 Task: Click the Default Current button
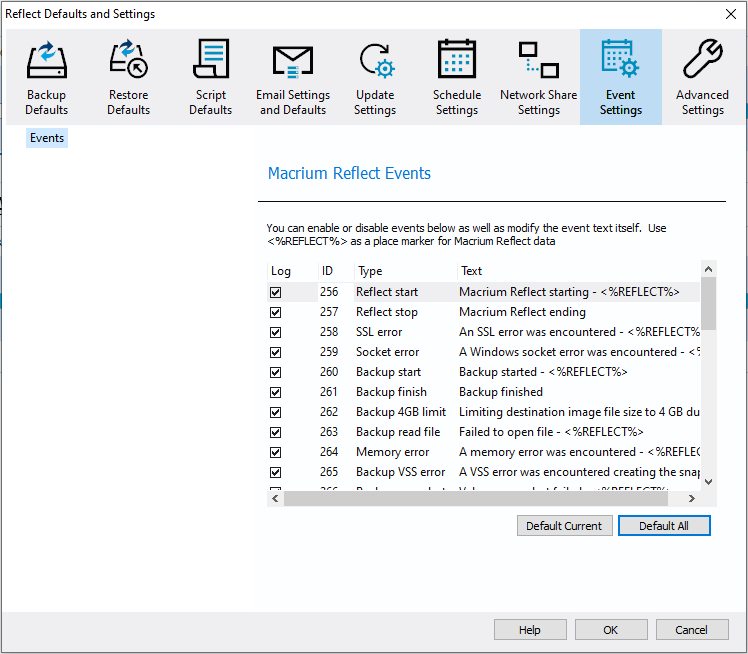(x=564, y=526)
